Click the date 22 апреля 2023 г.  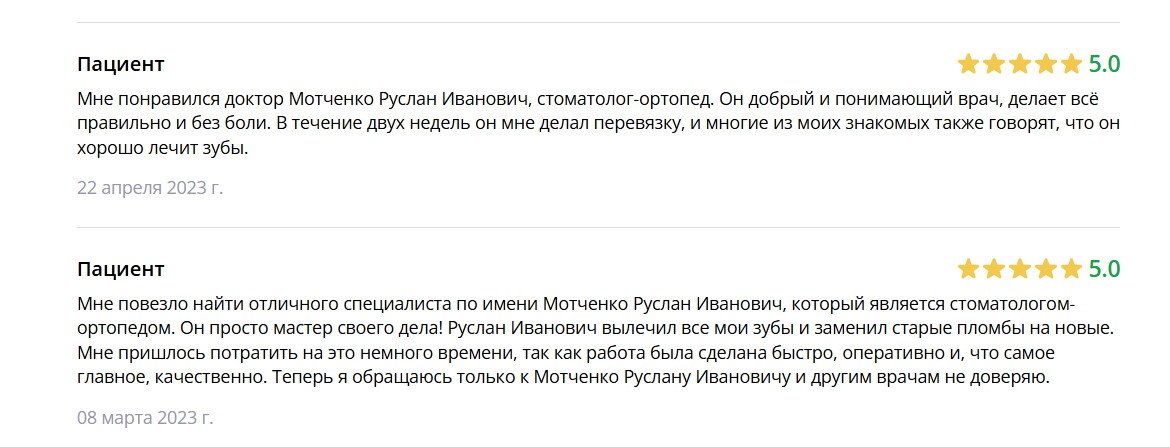150,187
